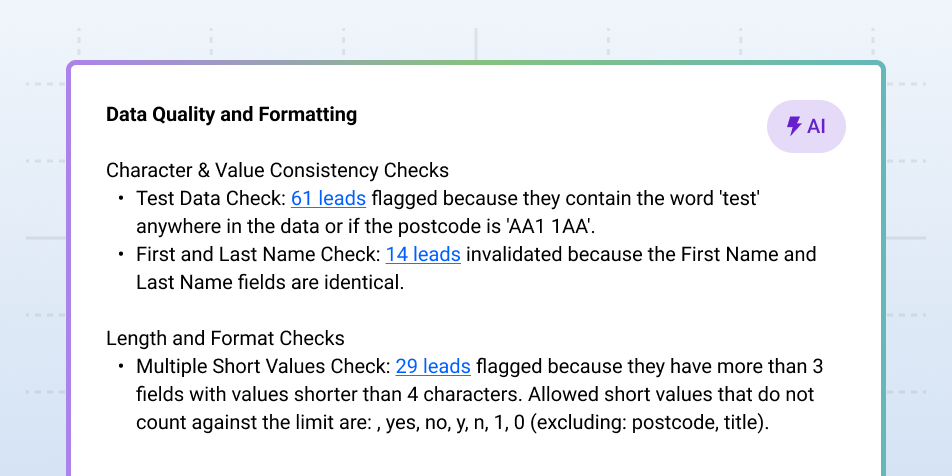Click the "AI" label in the purple badge
952x476 pixels.
816,126
